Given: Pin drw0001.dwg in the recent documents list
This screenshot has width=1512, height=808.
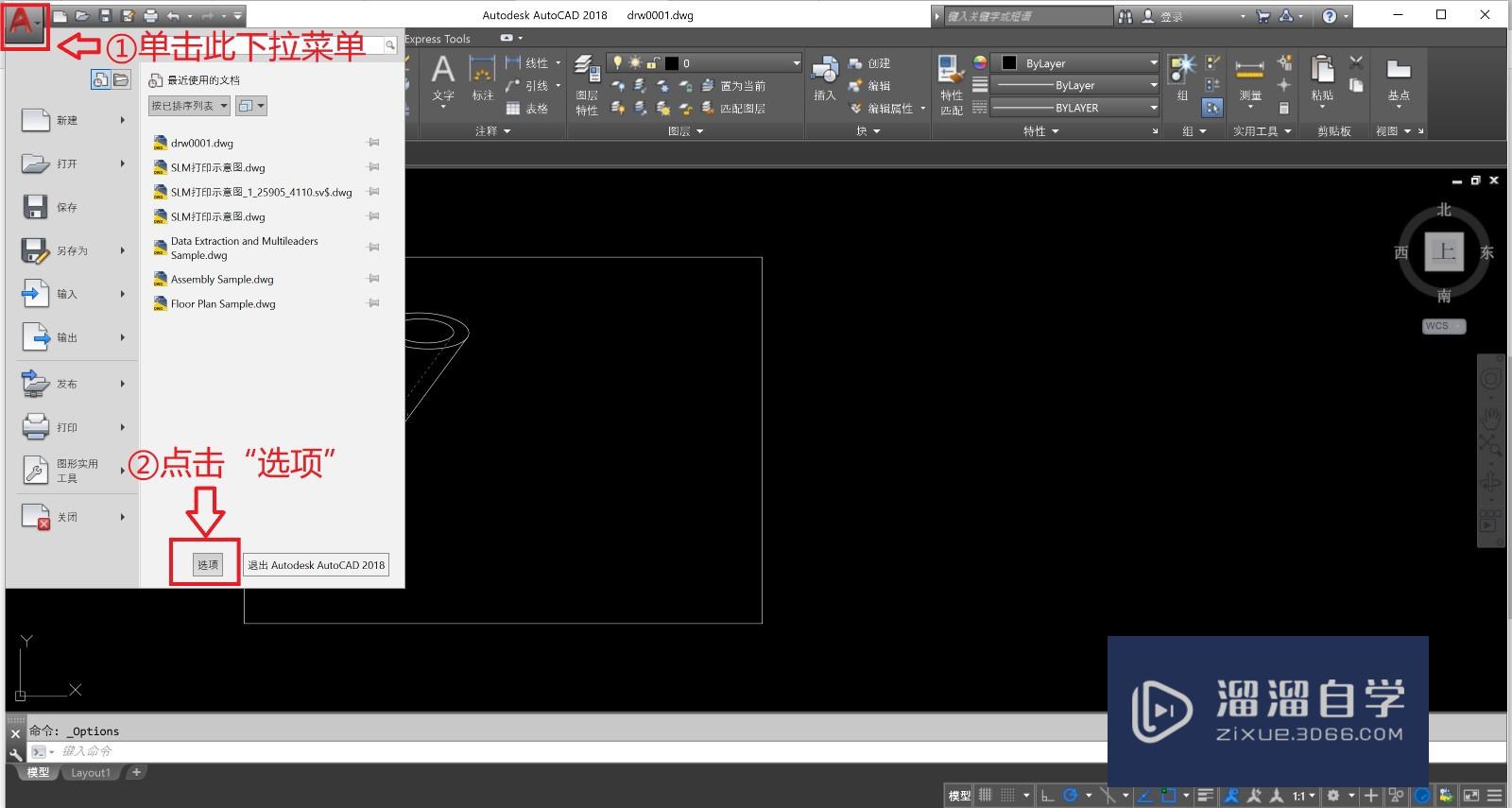Looking at the screenshot, I should (373, 143).
